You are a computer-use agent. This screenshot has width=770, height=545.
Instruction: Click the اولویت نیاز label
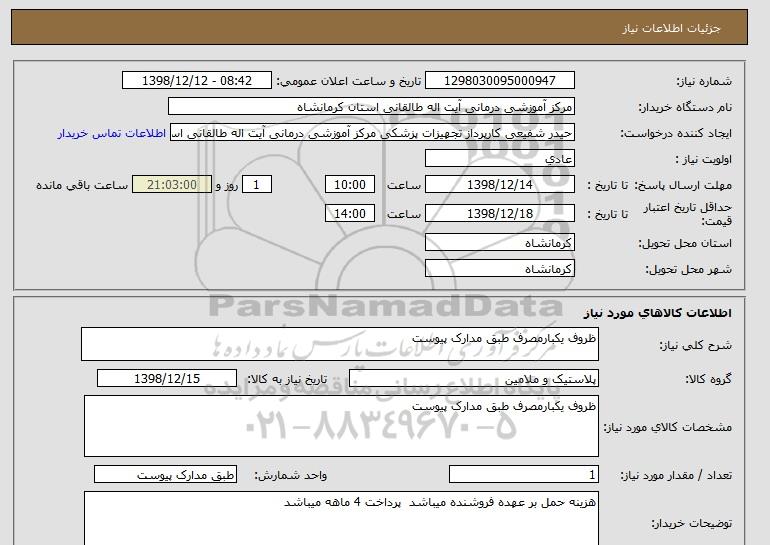pos(703,159)
